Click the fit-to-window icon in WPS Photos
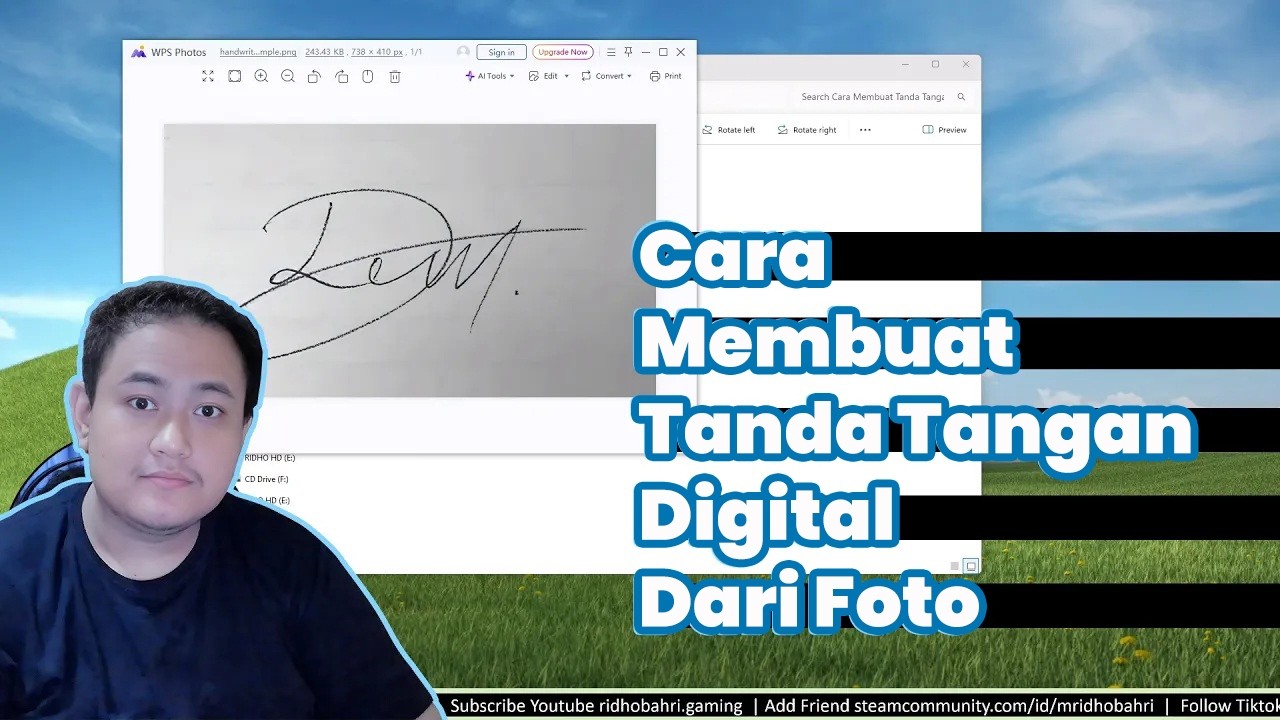The image size is (1280, 720). tap(235, 76)
